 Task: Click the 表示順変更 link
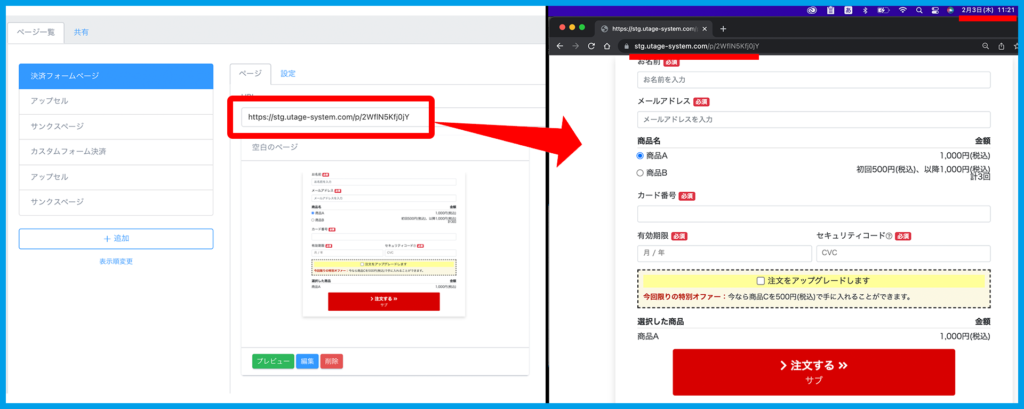(116, 261)
